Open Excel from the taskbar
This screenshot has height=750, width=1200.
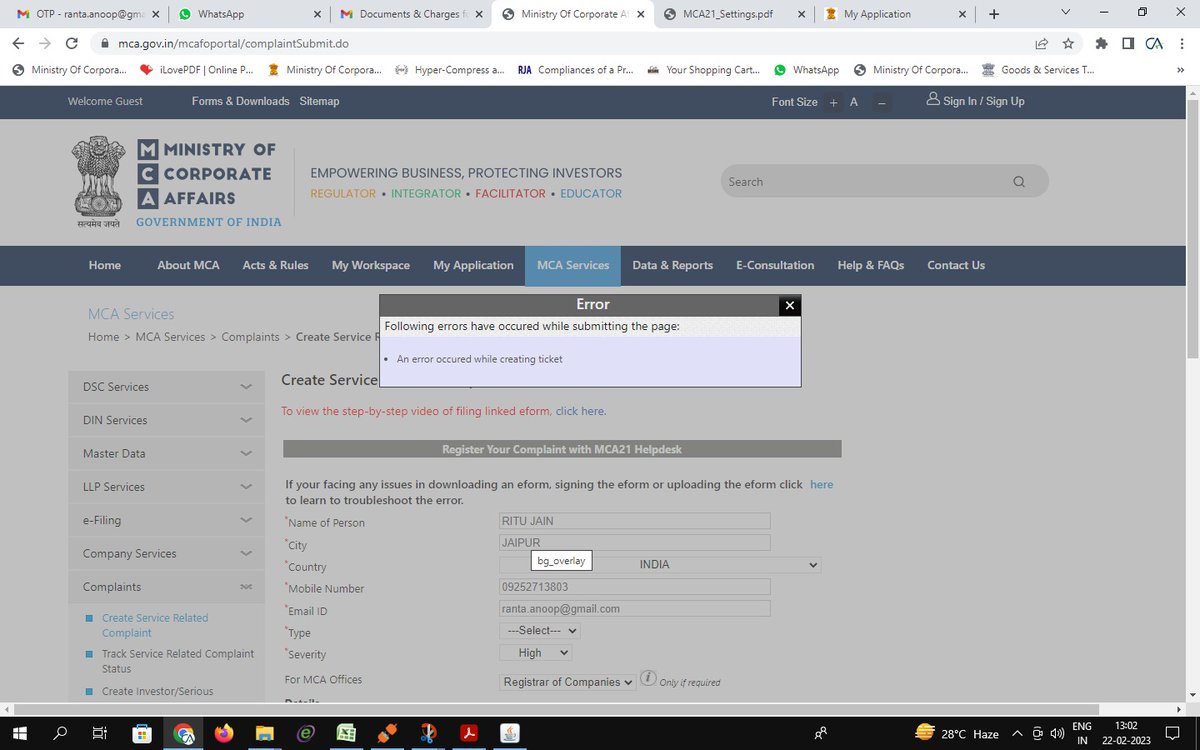point(346,733)
